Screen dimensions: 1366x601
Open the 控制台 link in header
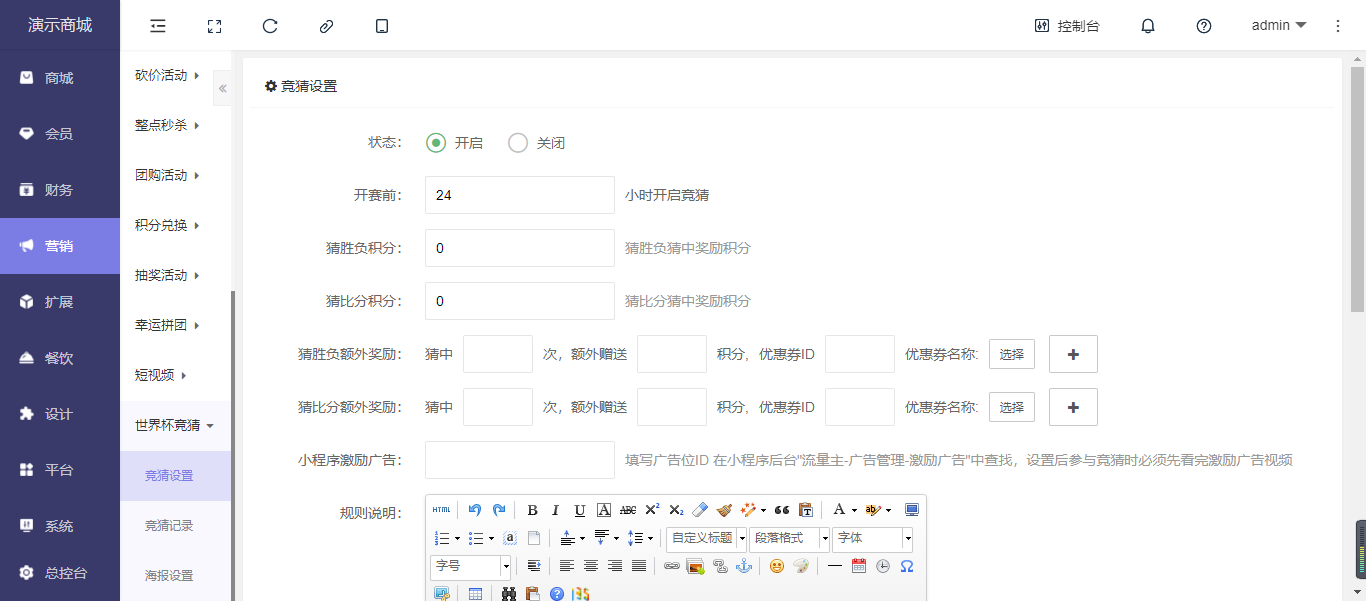coord(1067,26)
